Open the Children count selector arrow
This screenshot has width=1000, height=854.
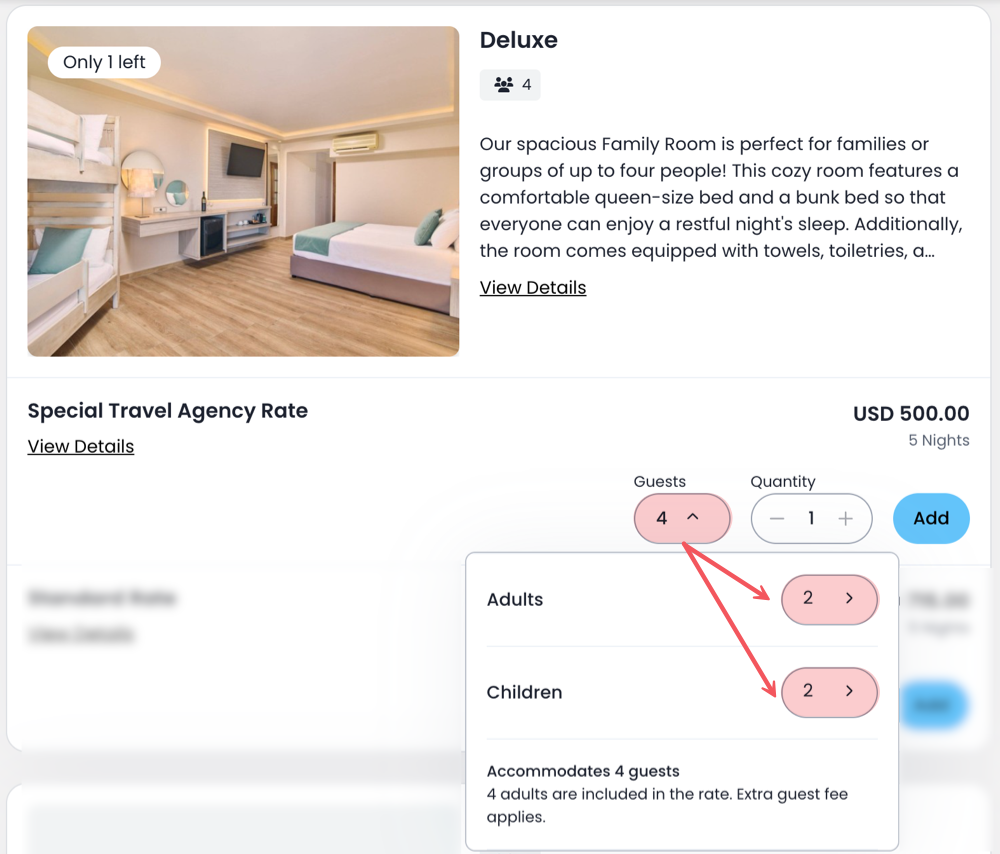(x=849, y=691)
